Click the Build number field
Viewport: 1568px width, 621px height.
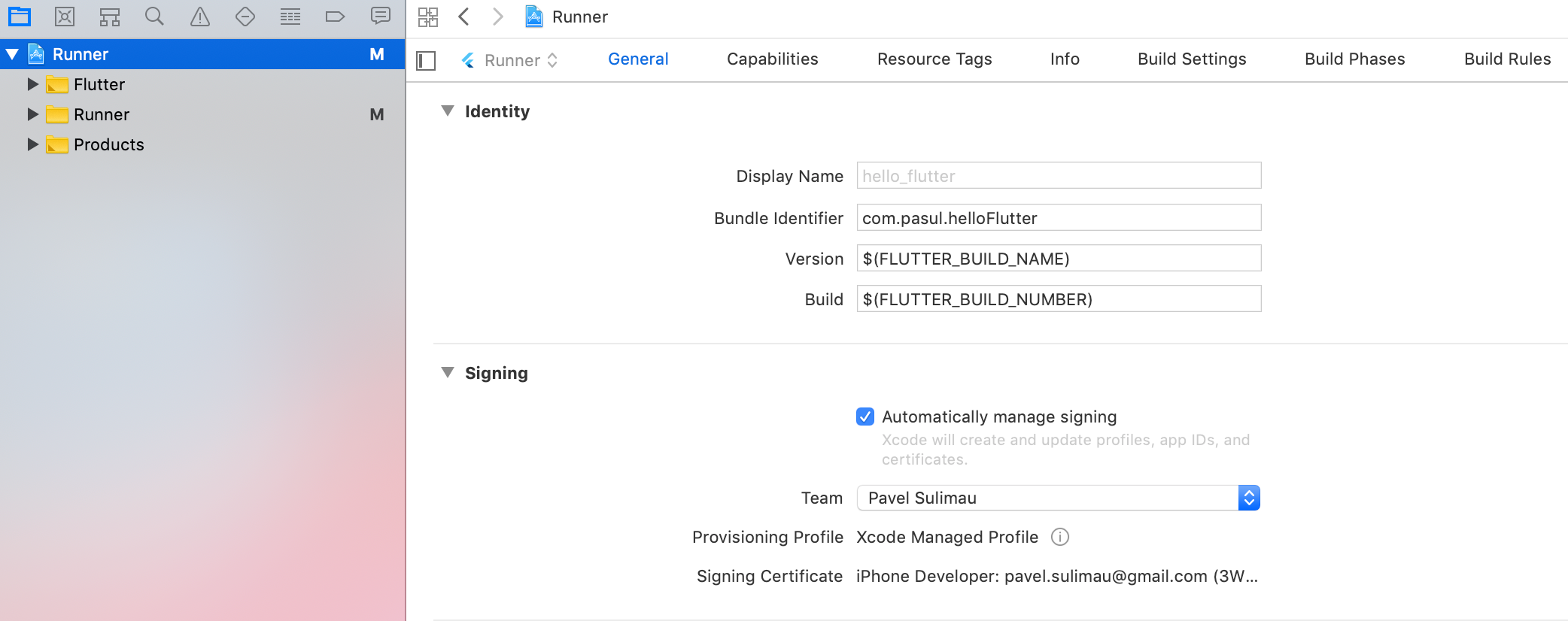[x=1059, y=299]
